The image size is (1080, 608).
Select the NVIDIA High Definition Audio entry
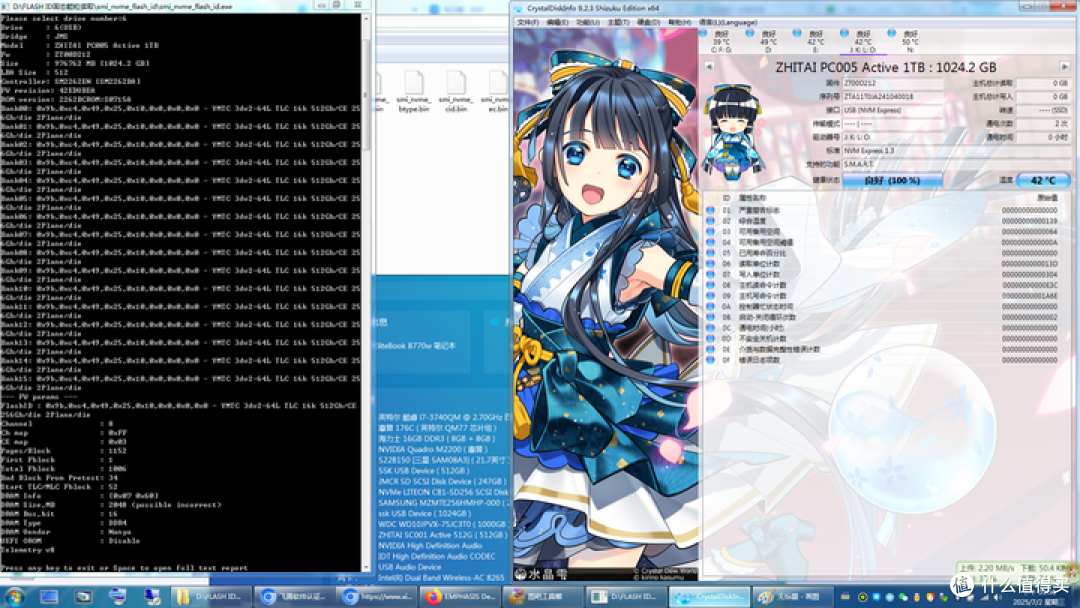[x=430, y=545]
